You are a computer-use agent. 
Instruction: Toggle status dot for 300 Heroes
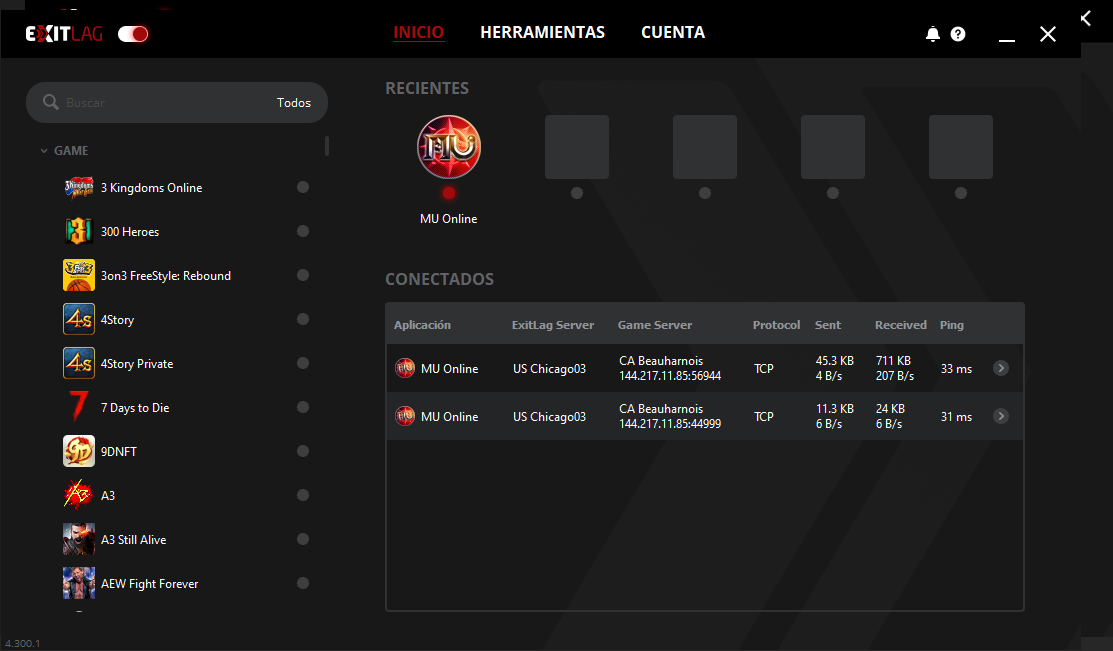click(x=303, y=231)
